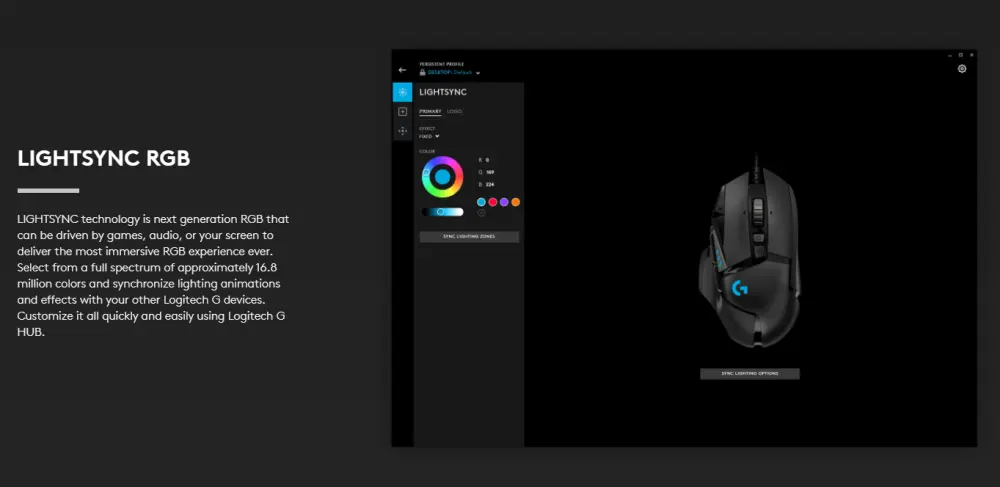
Task: Switch to the LOGO lighting tab
Action: pos(454,112)
